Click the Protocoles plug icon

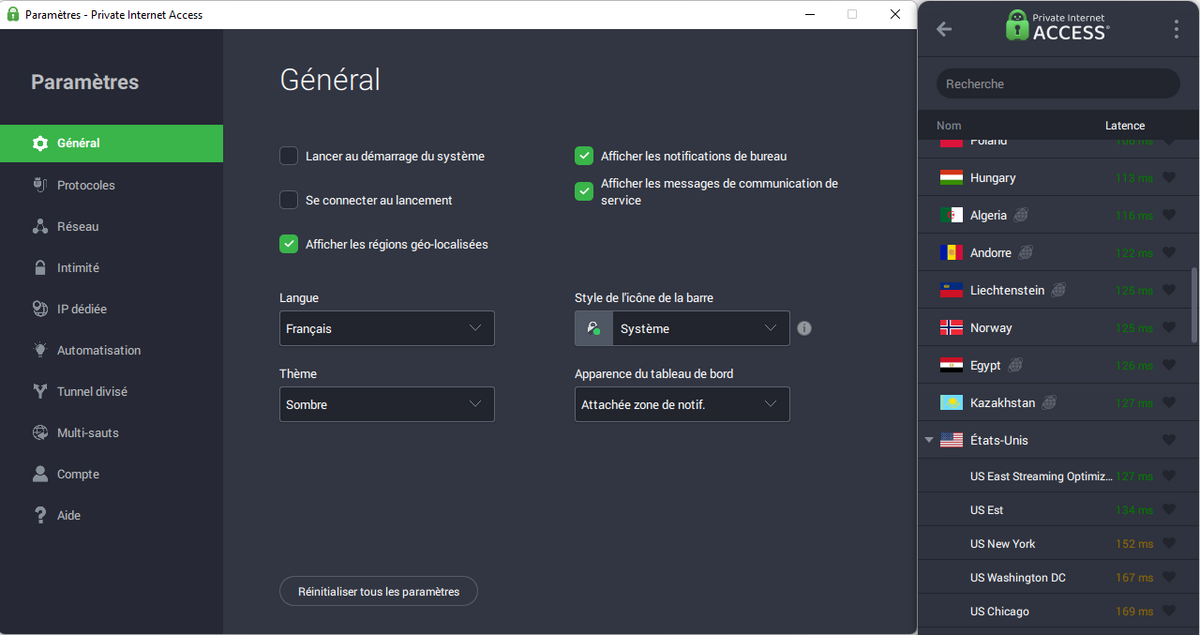point(40,185)
